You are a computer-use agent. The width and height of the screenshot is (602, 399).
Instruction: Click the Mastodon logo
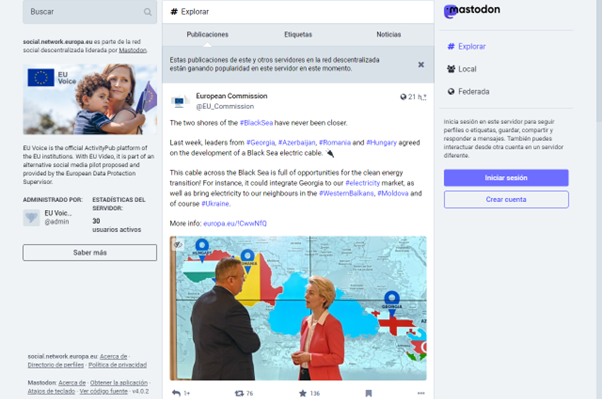point(472,10)
